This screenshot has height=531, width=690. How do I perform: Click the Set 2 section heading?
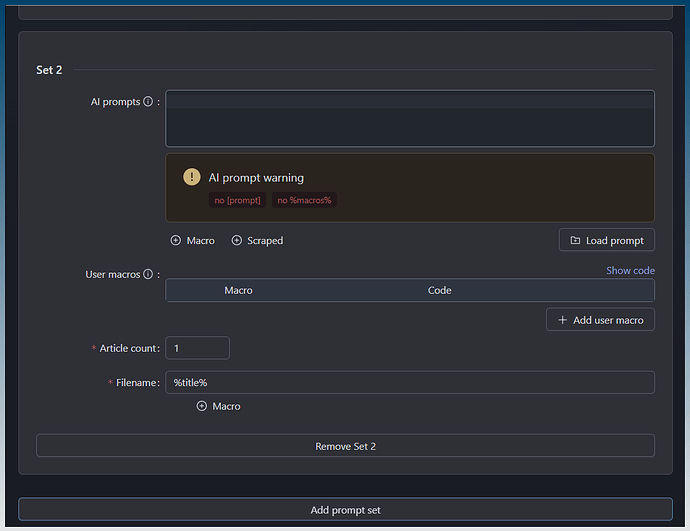[50, 70]
